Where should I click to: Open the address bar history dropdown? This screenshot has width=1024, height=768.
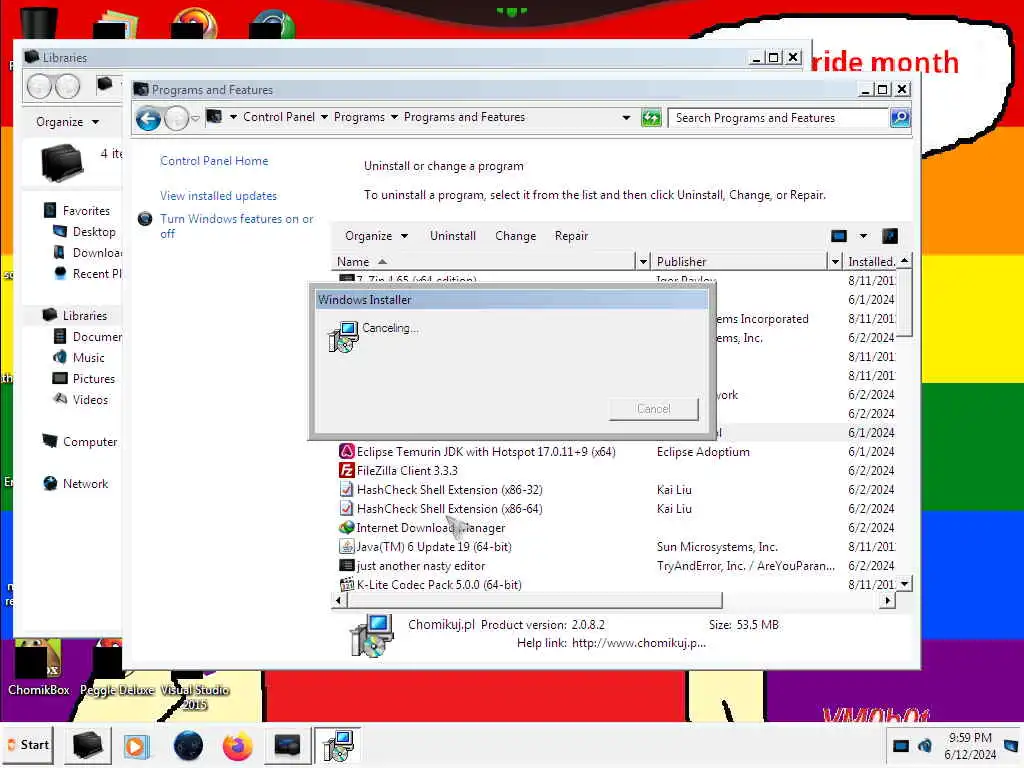(626, 118)
